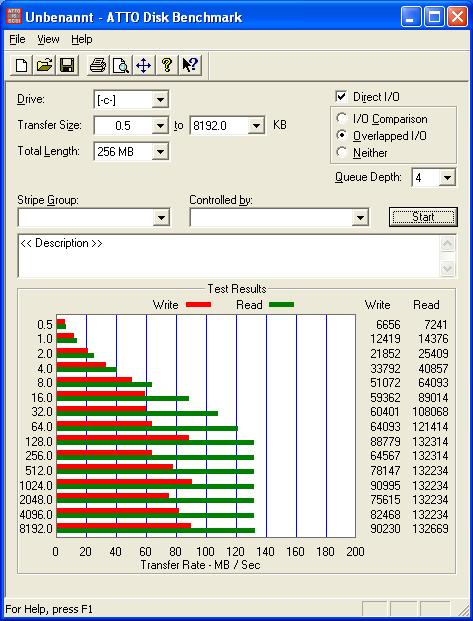Screen dimensions: 473x621
Task: Print results using the printer icon
Action: [x=97, y=65]
